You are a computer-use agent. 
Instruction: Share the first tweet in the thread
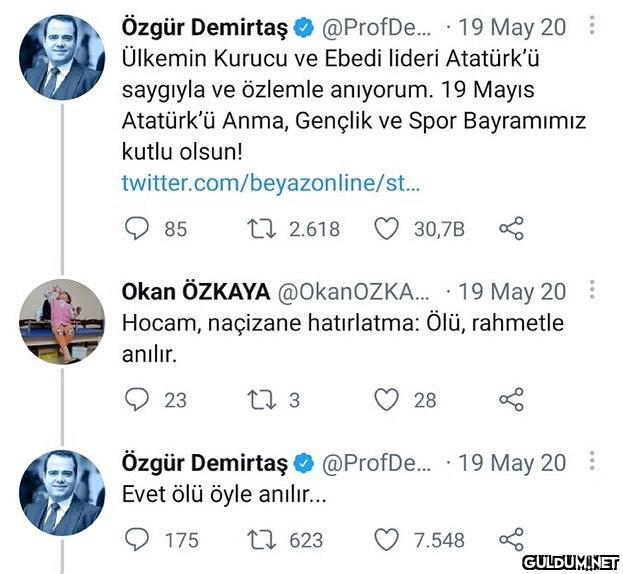click(511, 229)
